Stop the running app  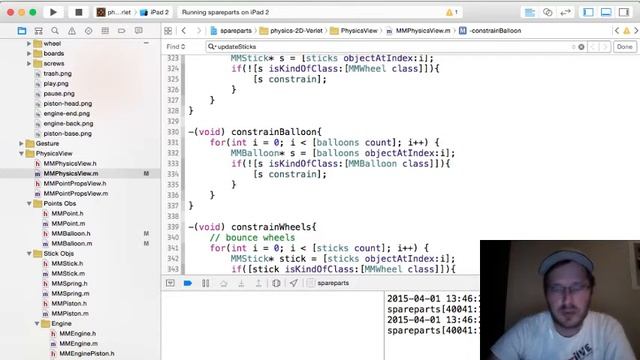78,12
